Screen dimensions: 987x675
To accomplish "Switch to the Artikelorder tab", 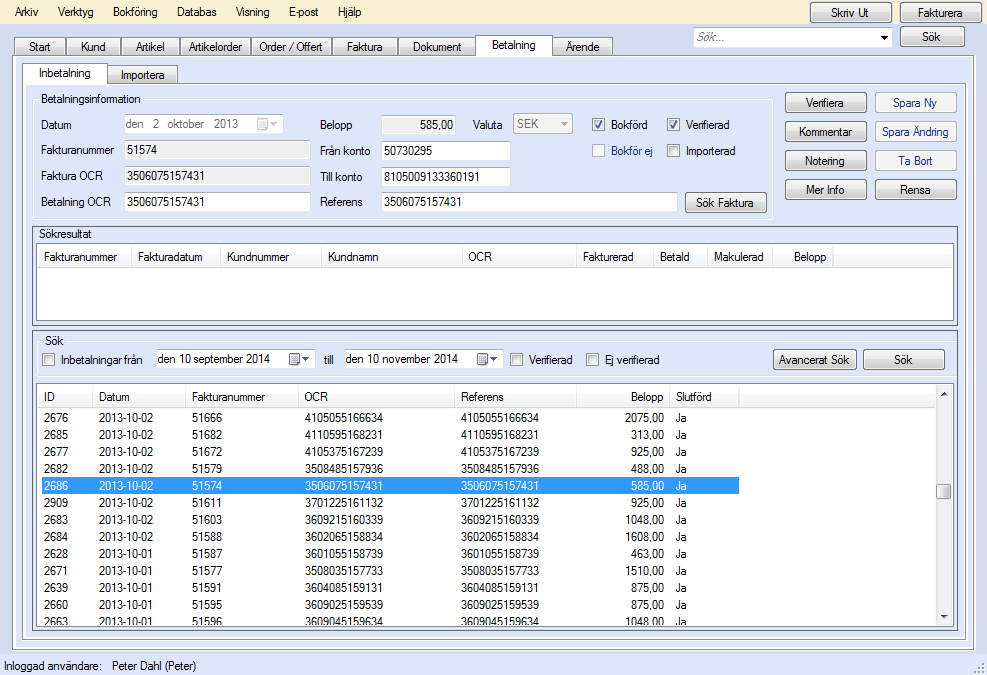I will pos(215,47).
